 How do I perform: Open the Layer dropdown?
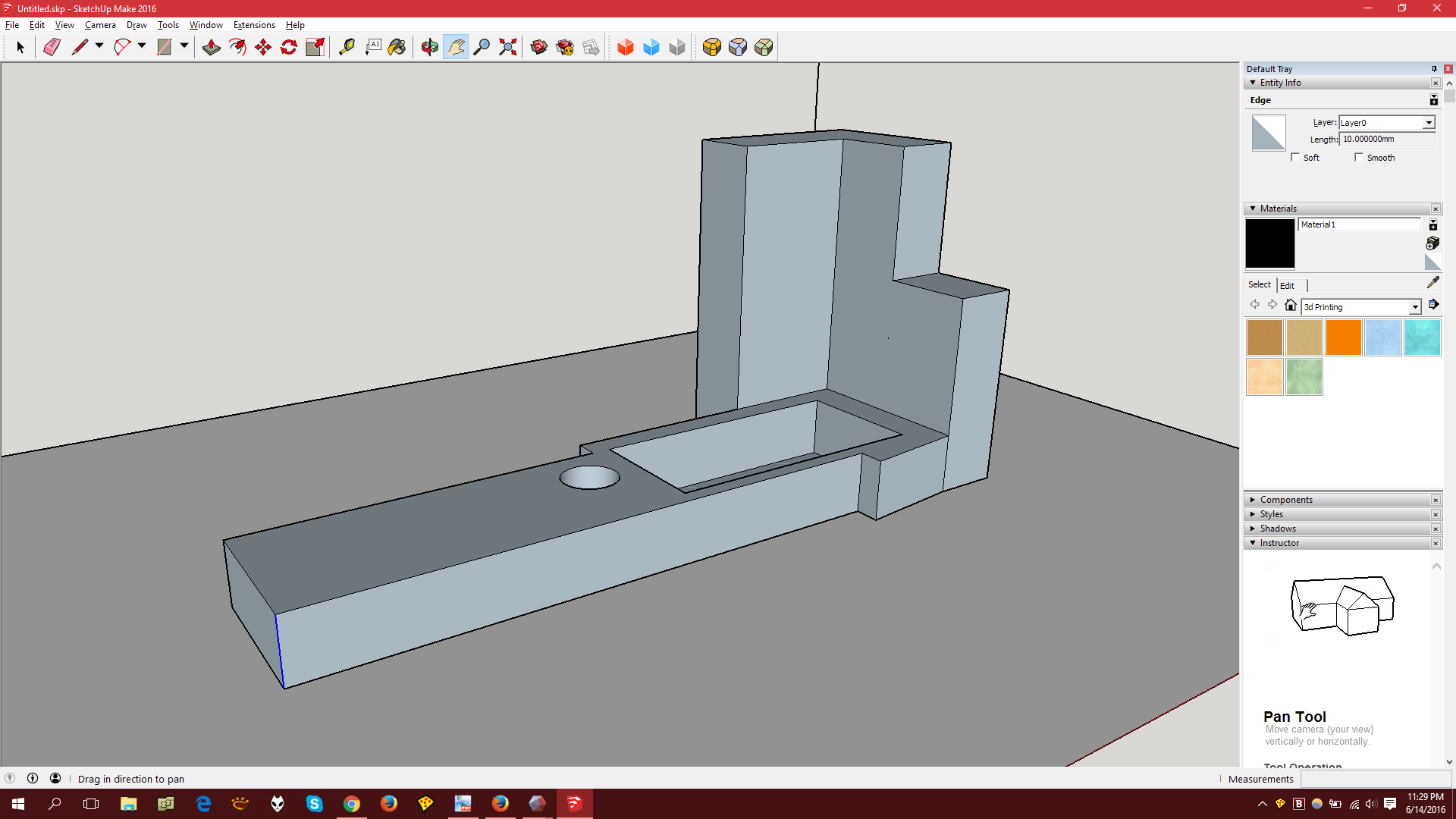(1429, 123)
